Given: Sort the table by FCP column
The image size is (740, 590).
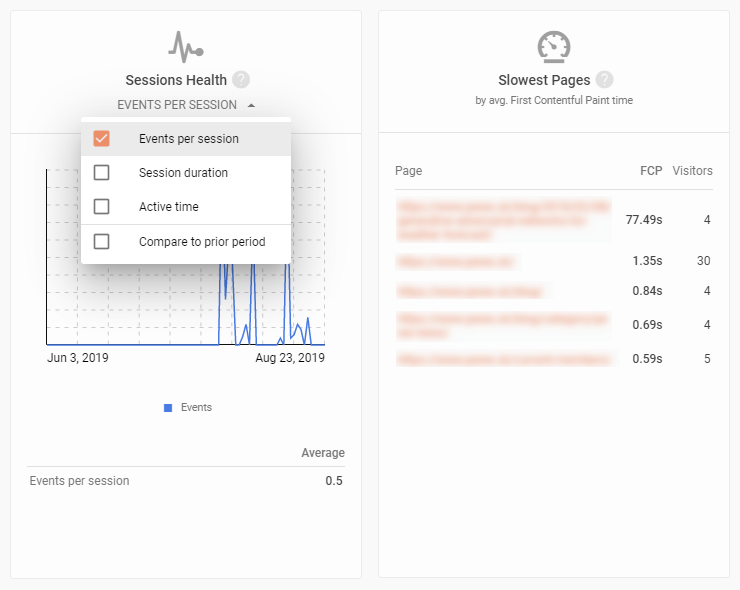Looking at the screenshot, I should point(651,171).
